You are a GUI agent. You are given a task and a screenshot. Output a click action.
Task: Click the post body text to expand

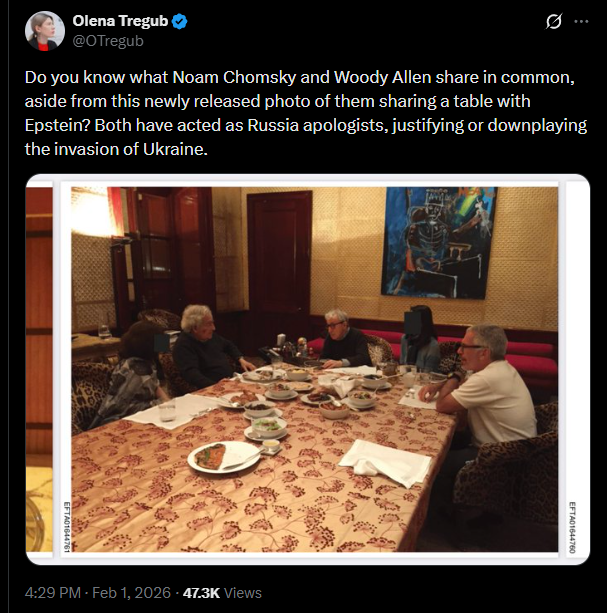306,113
